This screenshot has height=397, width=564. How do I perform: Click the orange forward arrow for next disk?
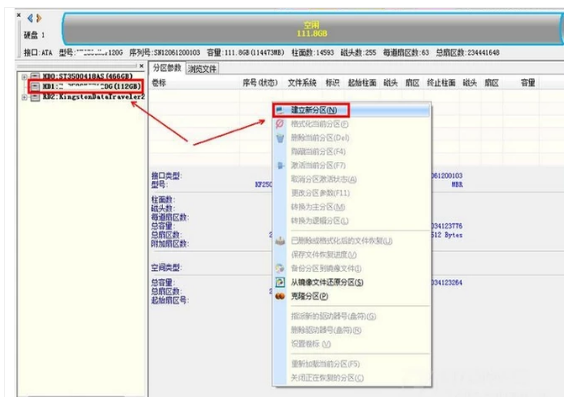point(39,18)
